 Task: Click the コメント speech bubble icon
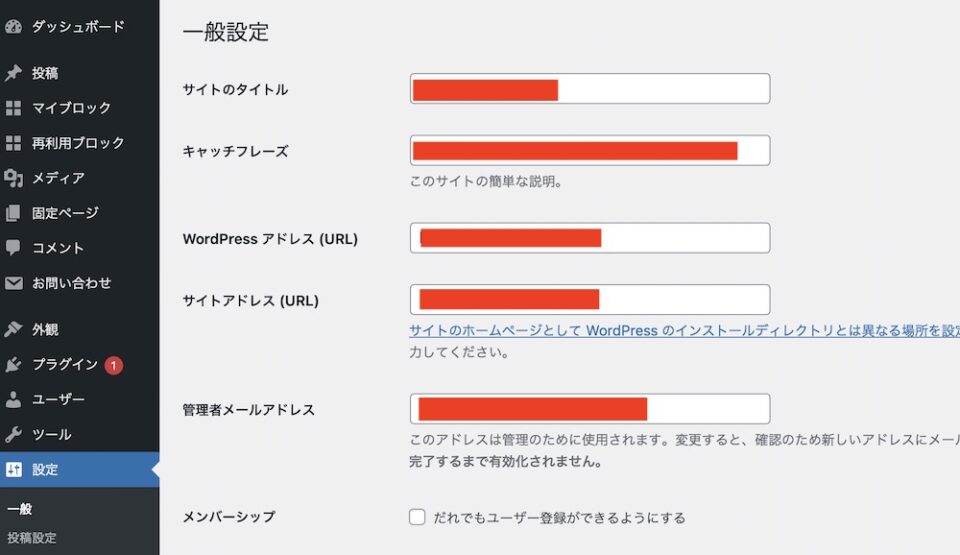point(13,248)
